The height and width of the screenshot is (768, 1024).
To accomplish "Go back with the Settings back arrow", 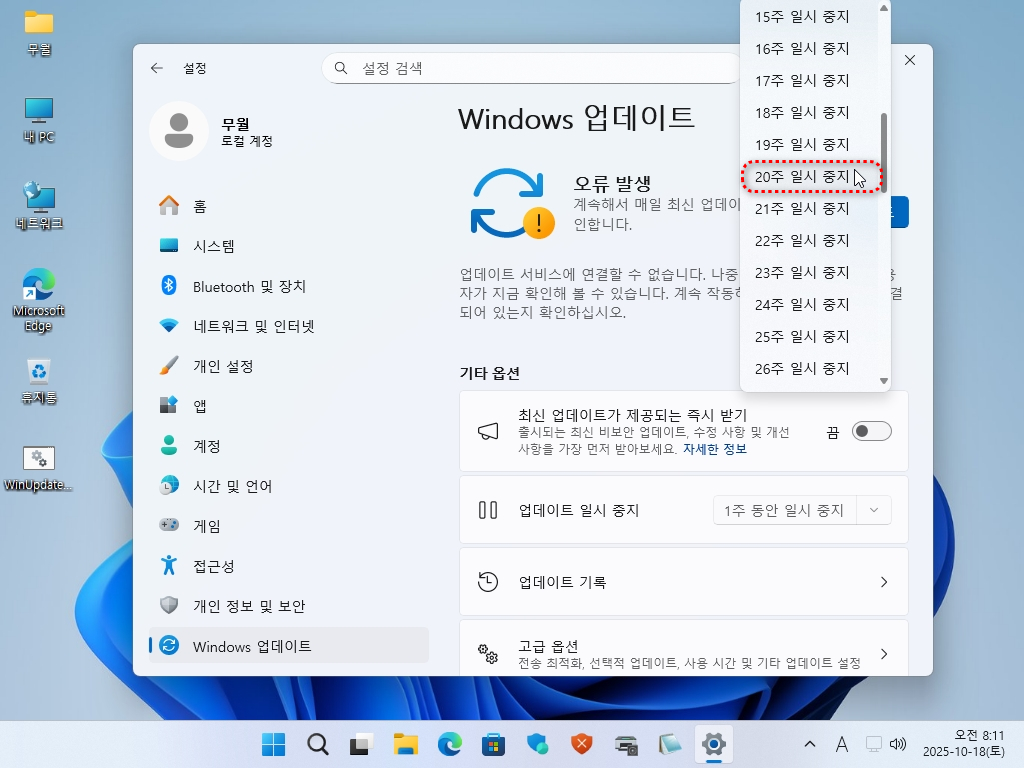I will tap(157, 68).
